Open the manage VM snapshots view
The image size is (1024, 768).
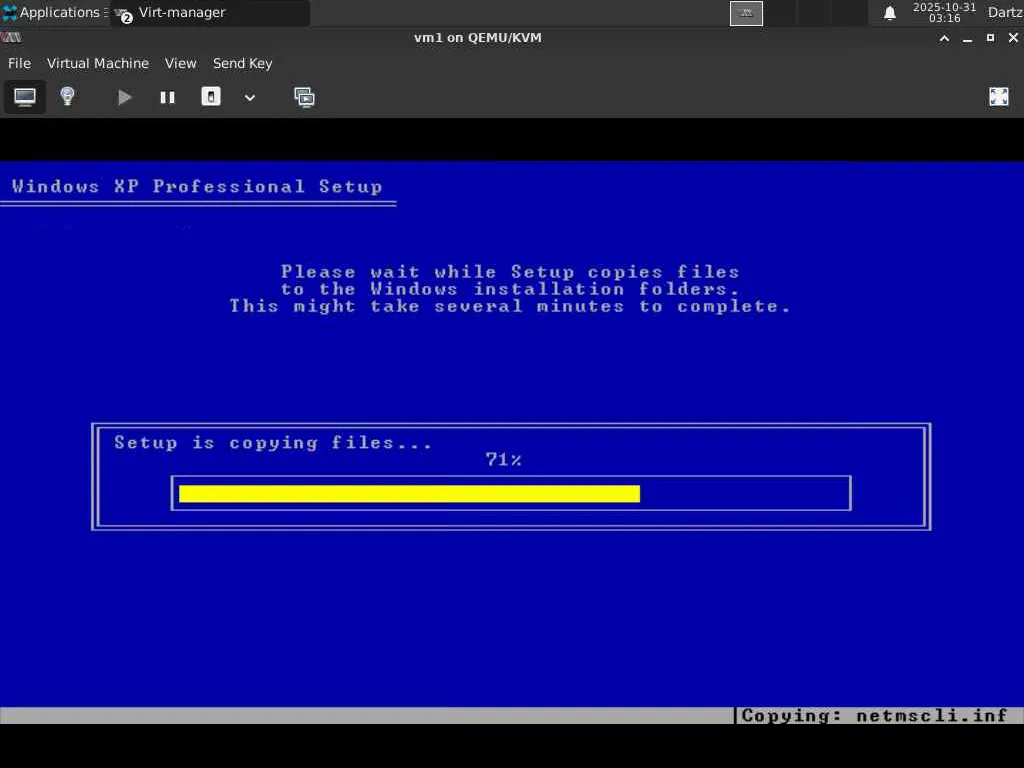tap(304, 98)
